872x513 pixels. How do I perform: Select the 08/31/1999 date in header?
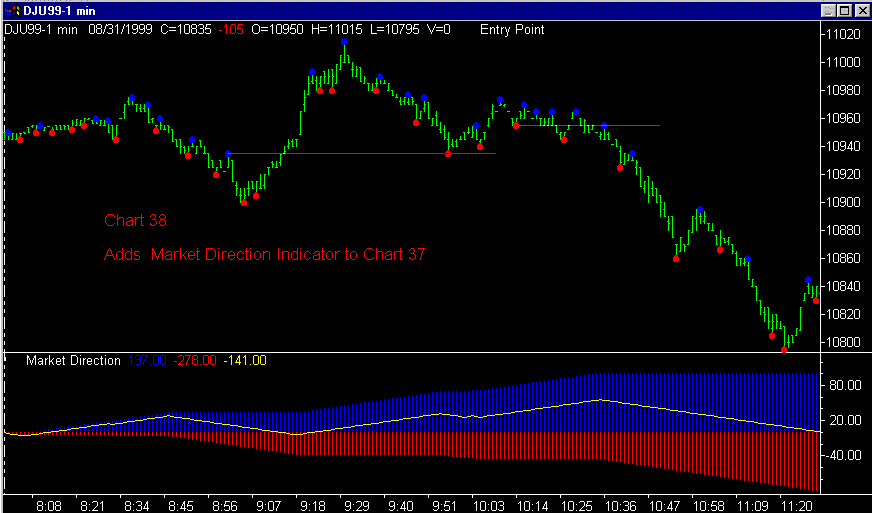tap(121, 29)
